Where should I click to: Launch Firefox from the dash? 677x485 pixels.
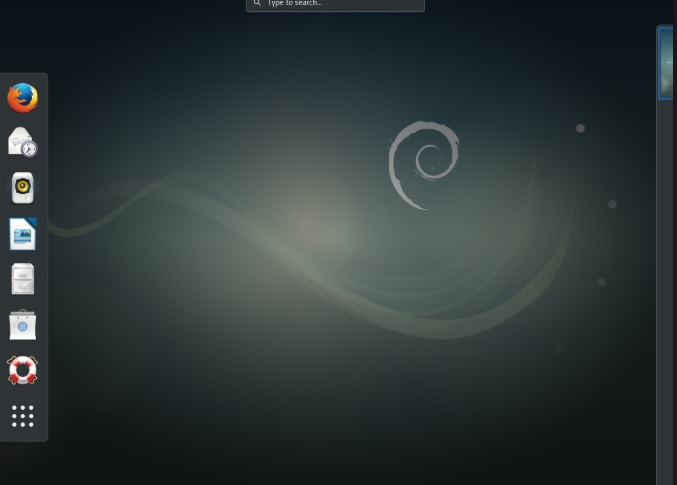coord(22,97)
